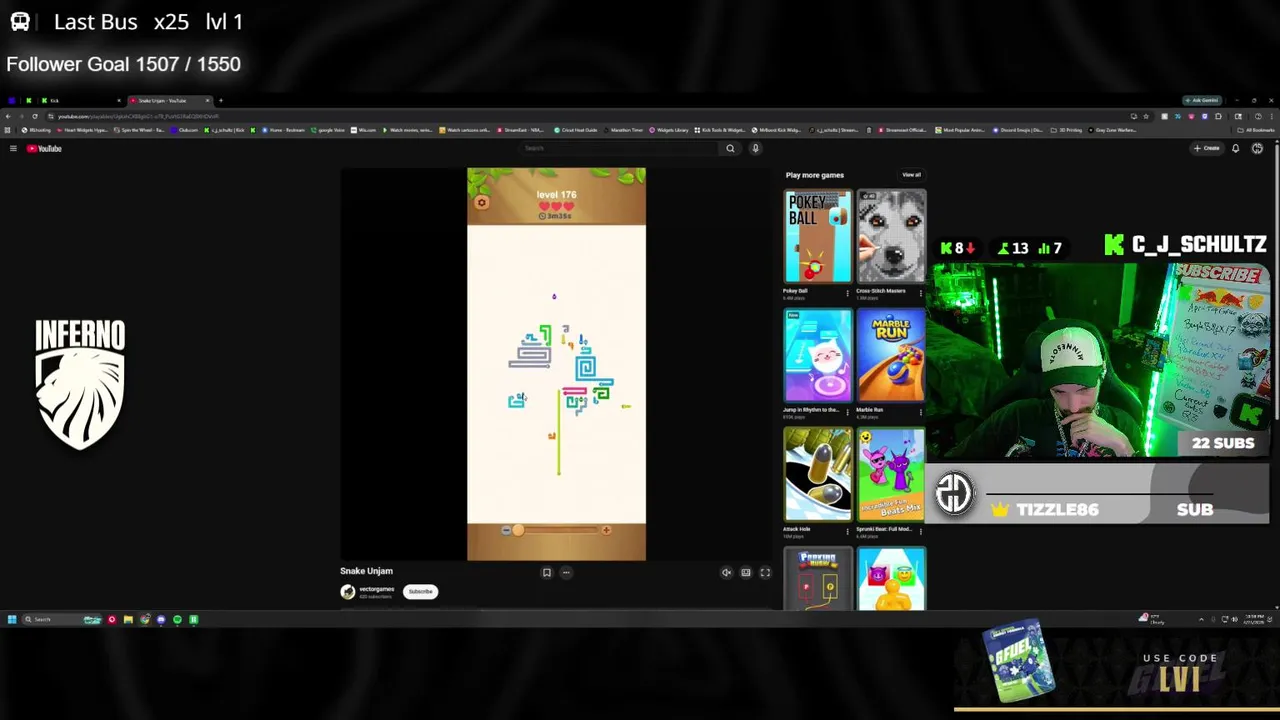Click the Windows taskbar search box
The width and height of the screenshot is (1280, 720).
(62, 620)
